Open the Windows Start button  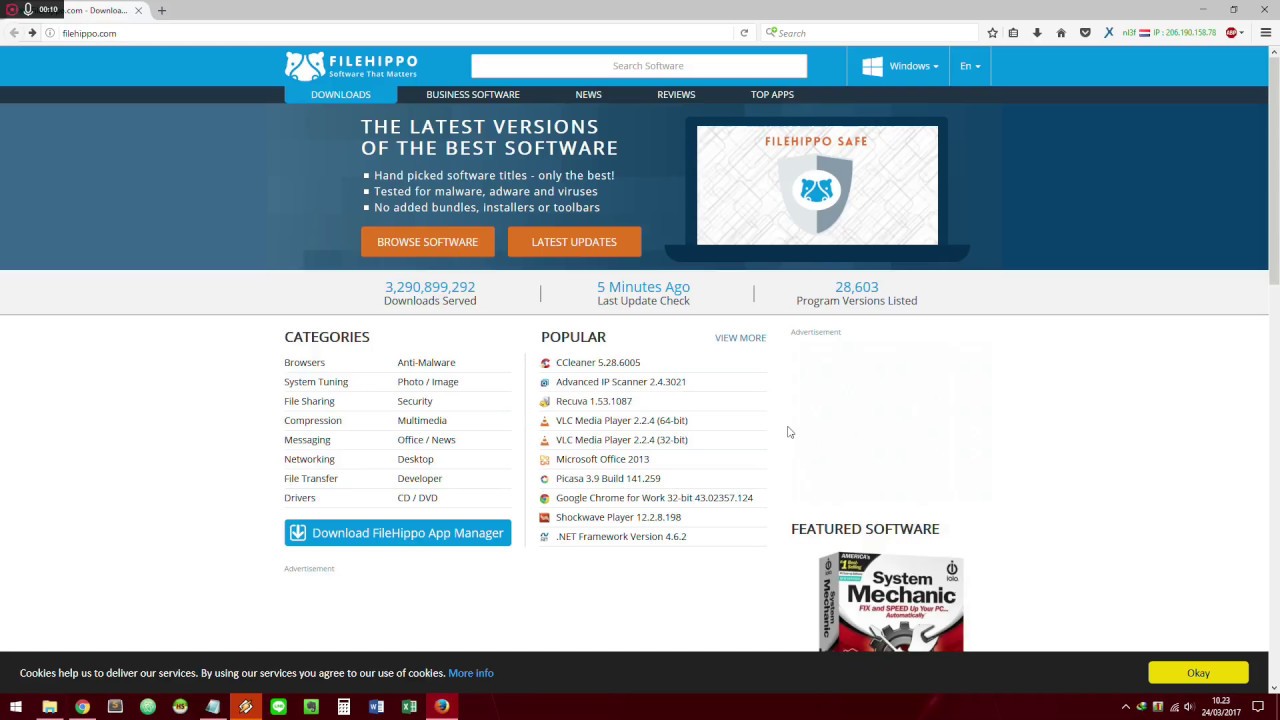pyautogui.click(x=16, y=707)
